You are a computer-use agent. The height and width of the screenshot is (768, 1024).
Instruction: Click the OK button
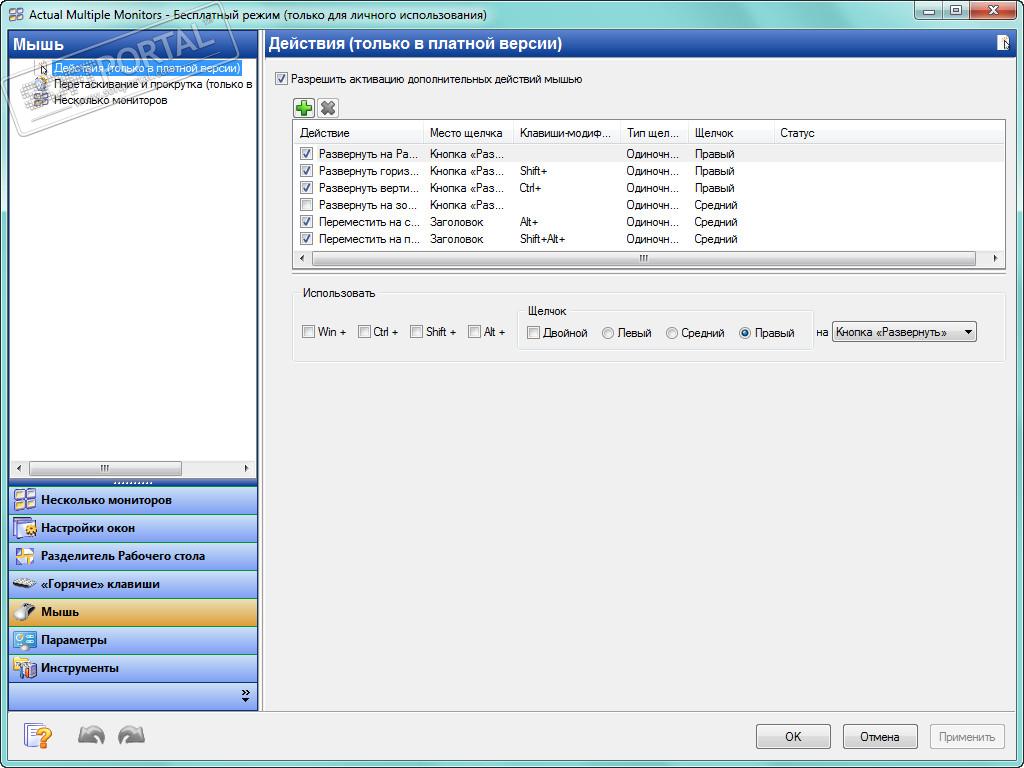tap(793, 737)
